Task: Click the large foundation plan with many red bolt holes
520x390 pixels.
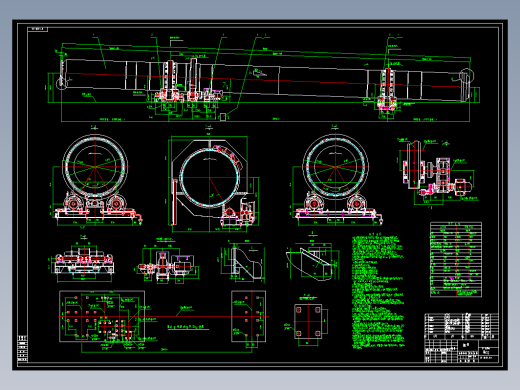Action: pos(102,316)
